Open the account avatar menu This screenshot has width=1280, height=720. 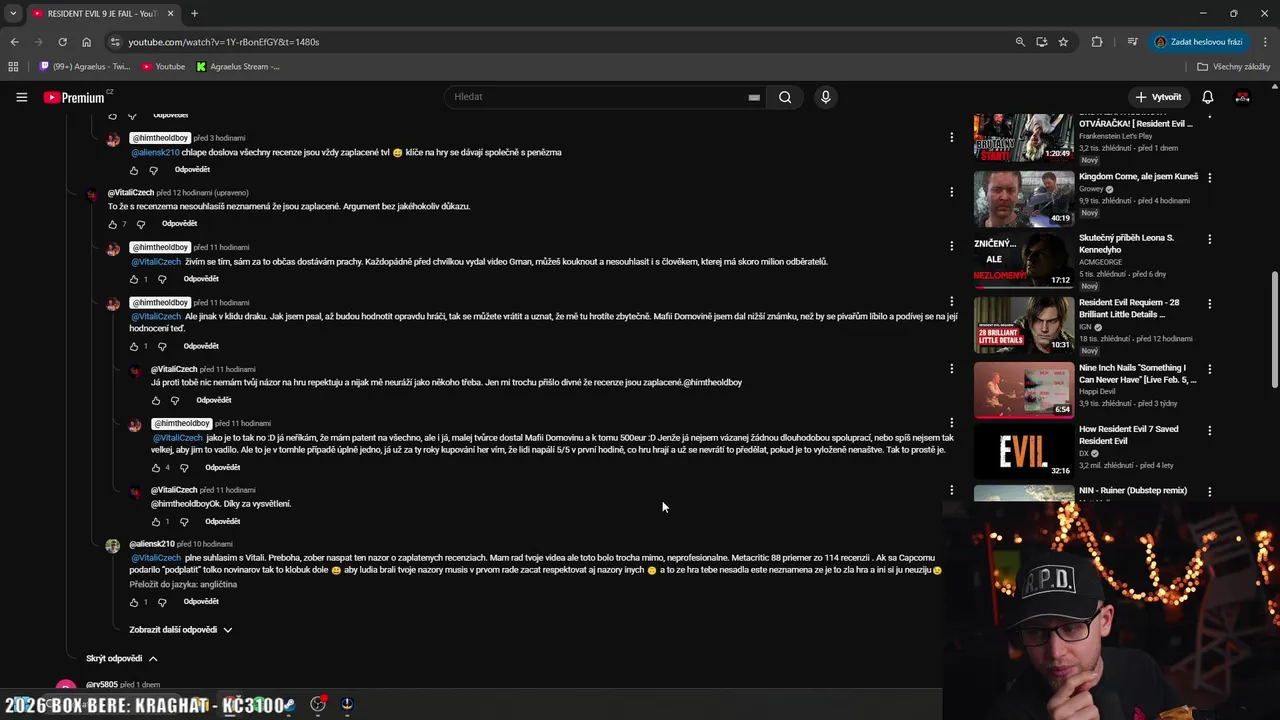pyautogui.click(x=1242, y=97)
